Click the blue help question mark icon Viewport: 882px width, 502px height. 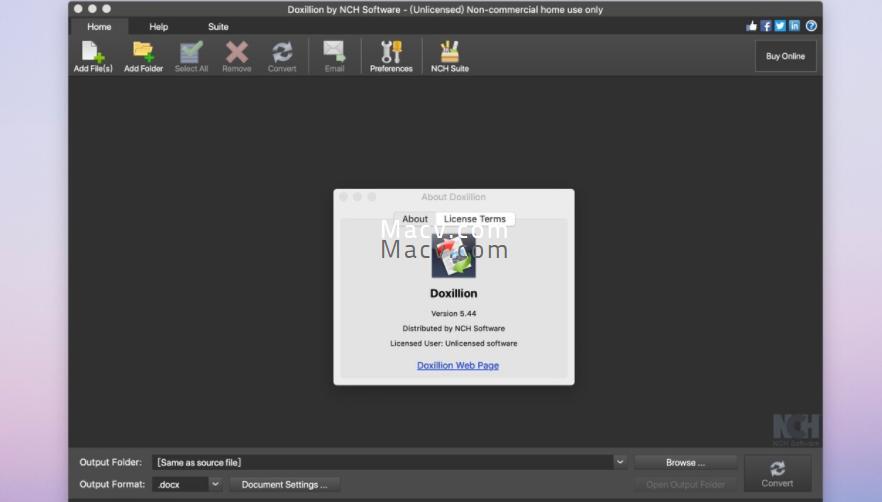tap(811, 26)
